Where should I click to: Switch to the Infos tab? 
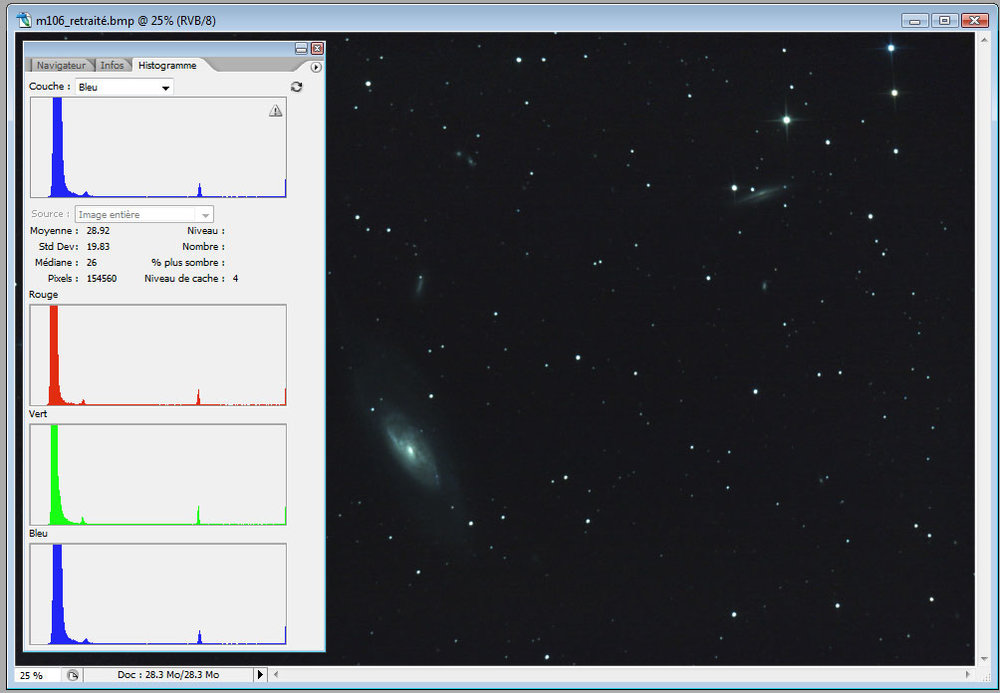112,65
